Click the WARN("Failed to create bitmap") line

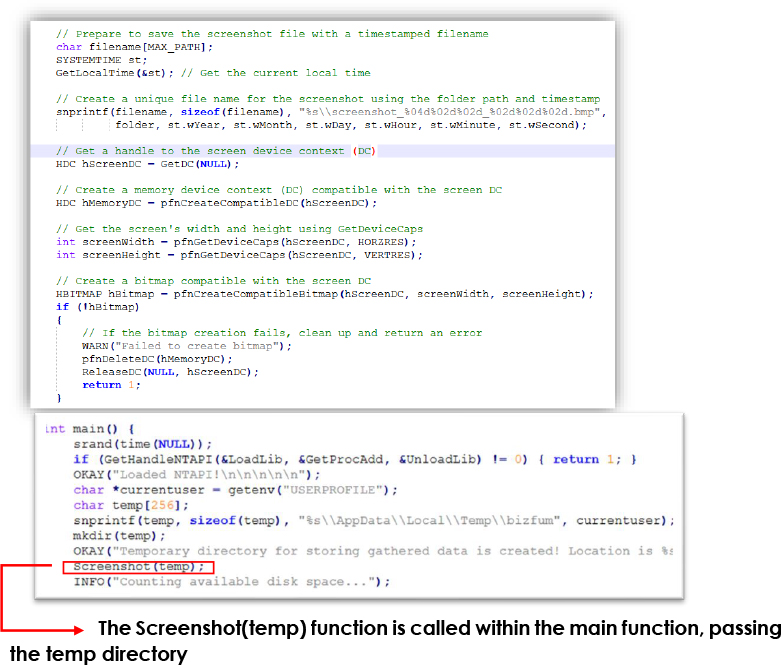[187, 346]
